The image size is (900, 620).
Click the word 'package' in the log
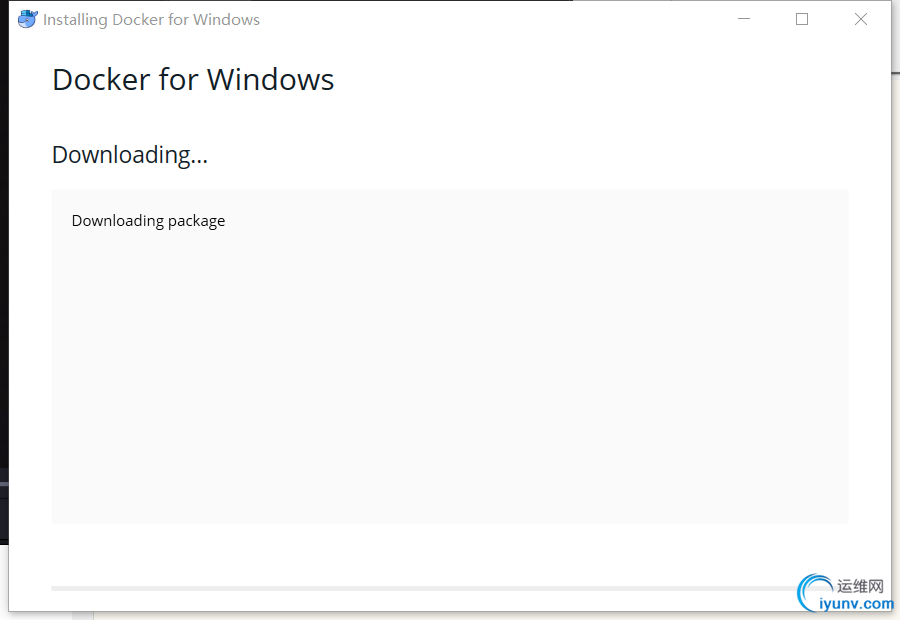[196, 222]
